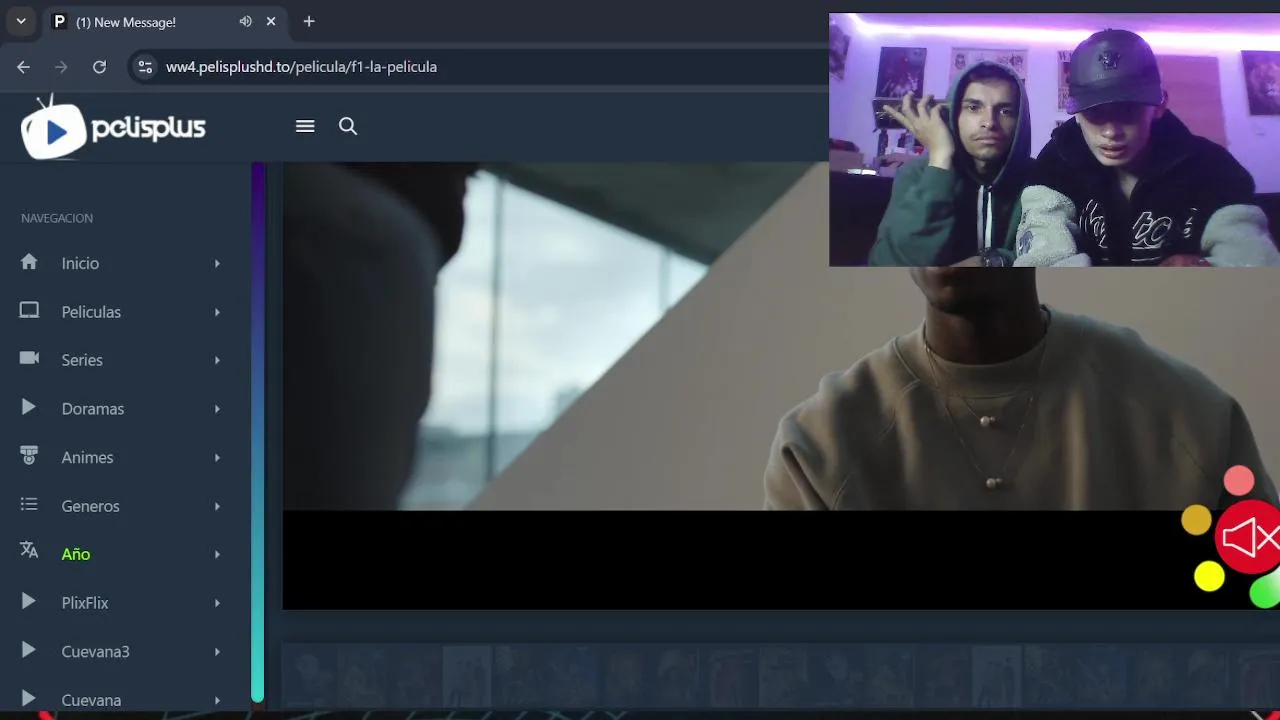Mute audio on the New Message tab
Screen dimensions: 1280x720
pos(245,21)
